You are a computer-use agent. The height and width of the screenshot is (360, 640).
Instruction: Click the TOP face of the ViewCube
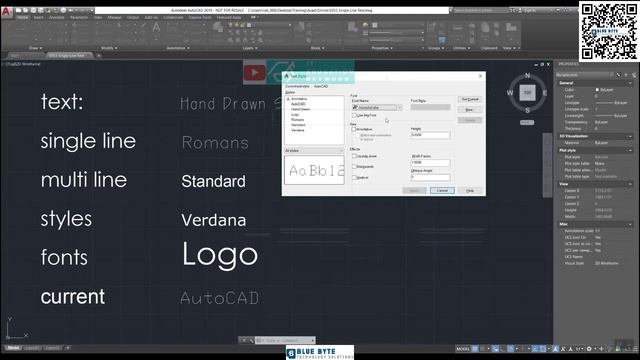527,93
